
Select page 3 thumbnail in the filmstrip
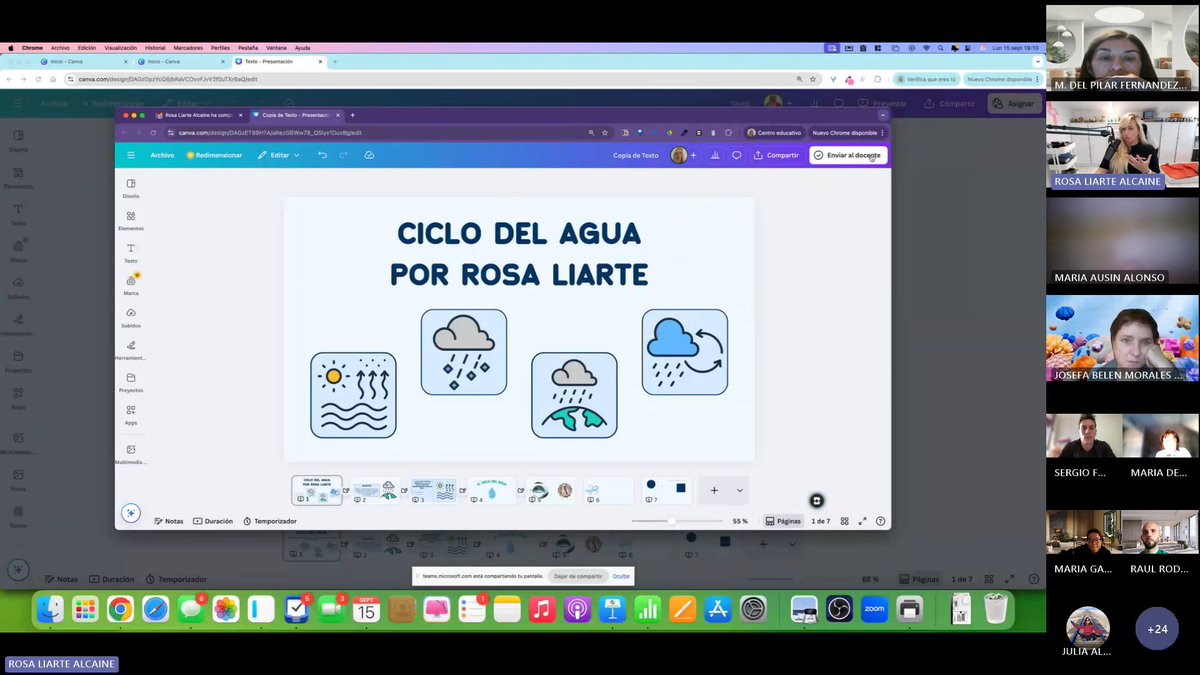[x=433, y=489]
